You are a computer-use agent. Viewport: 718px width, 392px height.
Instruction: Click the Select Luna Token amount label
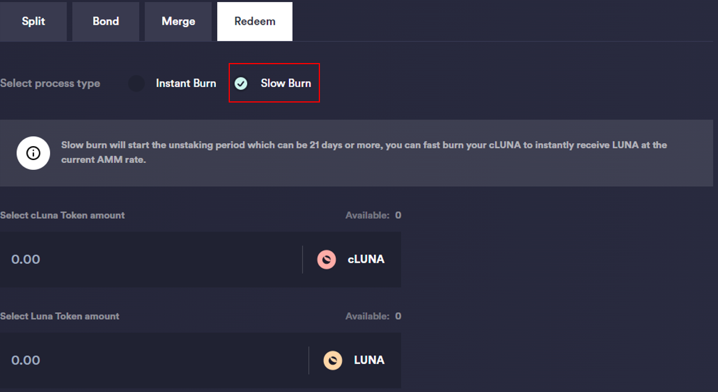60,316
